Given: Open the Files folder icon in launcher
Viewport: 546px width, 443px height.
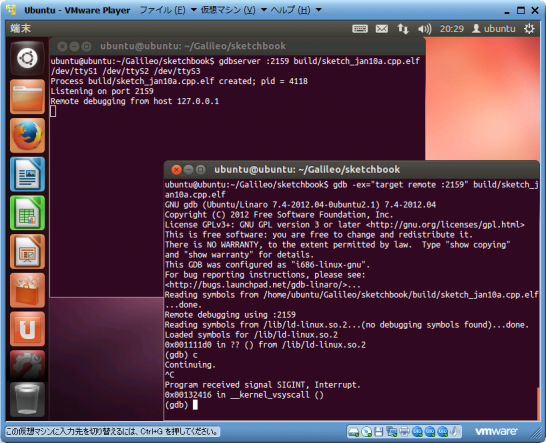Looking at the screenshot, I should [27, 96].
